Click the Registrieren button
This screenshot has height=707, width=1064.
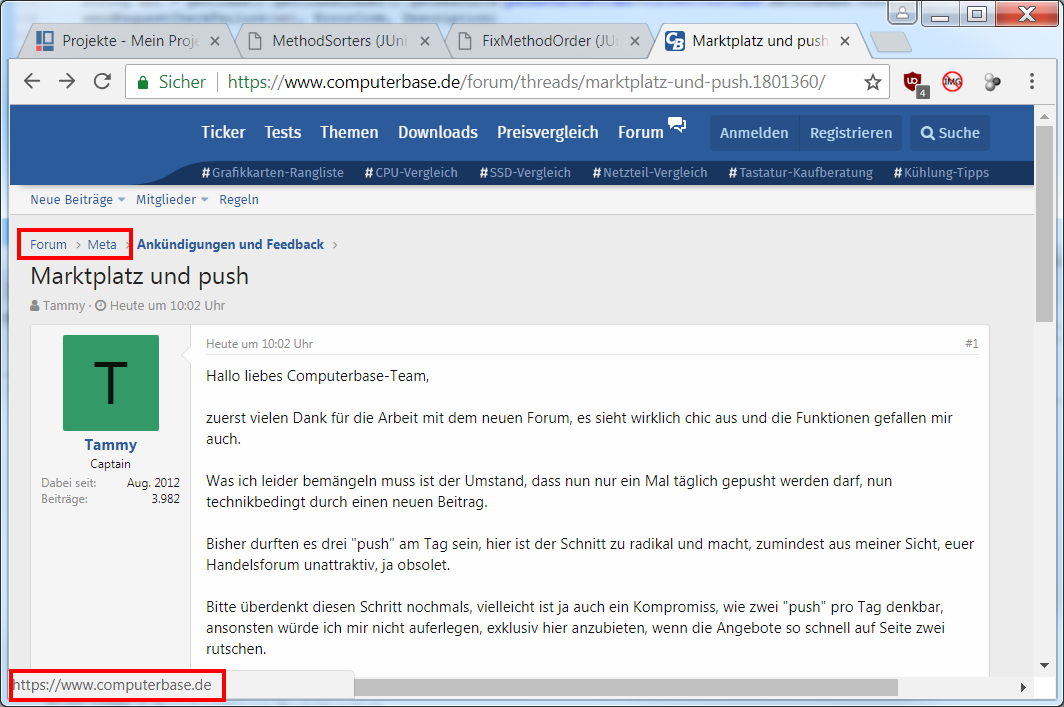click(851, 133)
